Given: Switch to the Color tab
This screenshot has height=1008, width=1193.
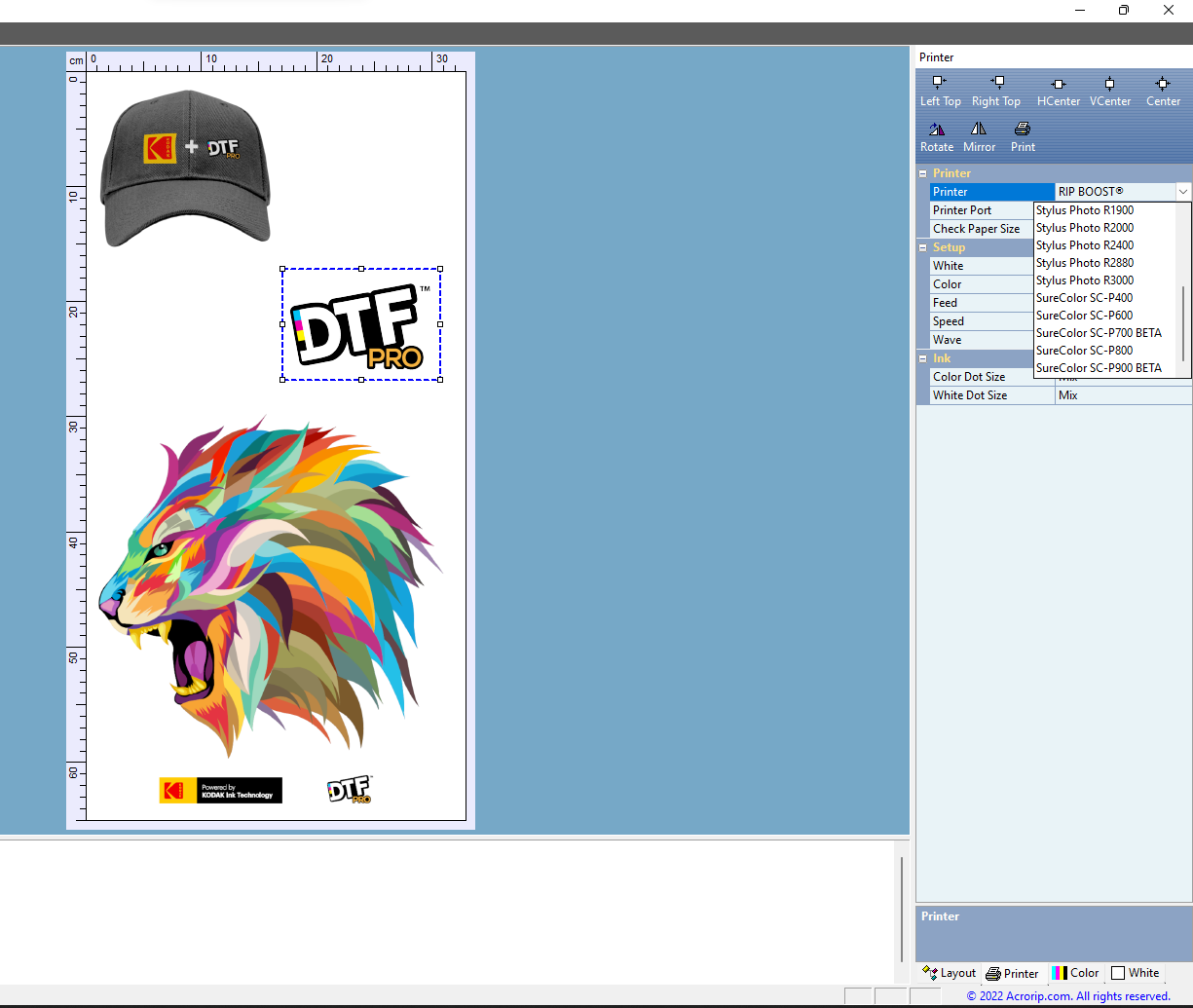Looking at the screenshot, I should 1075,973.
